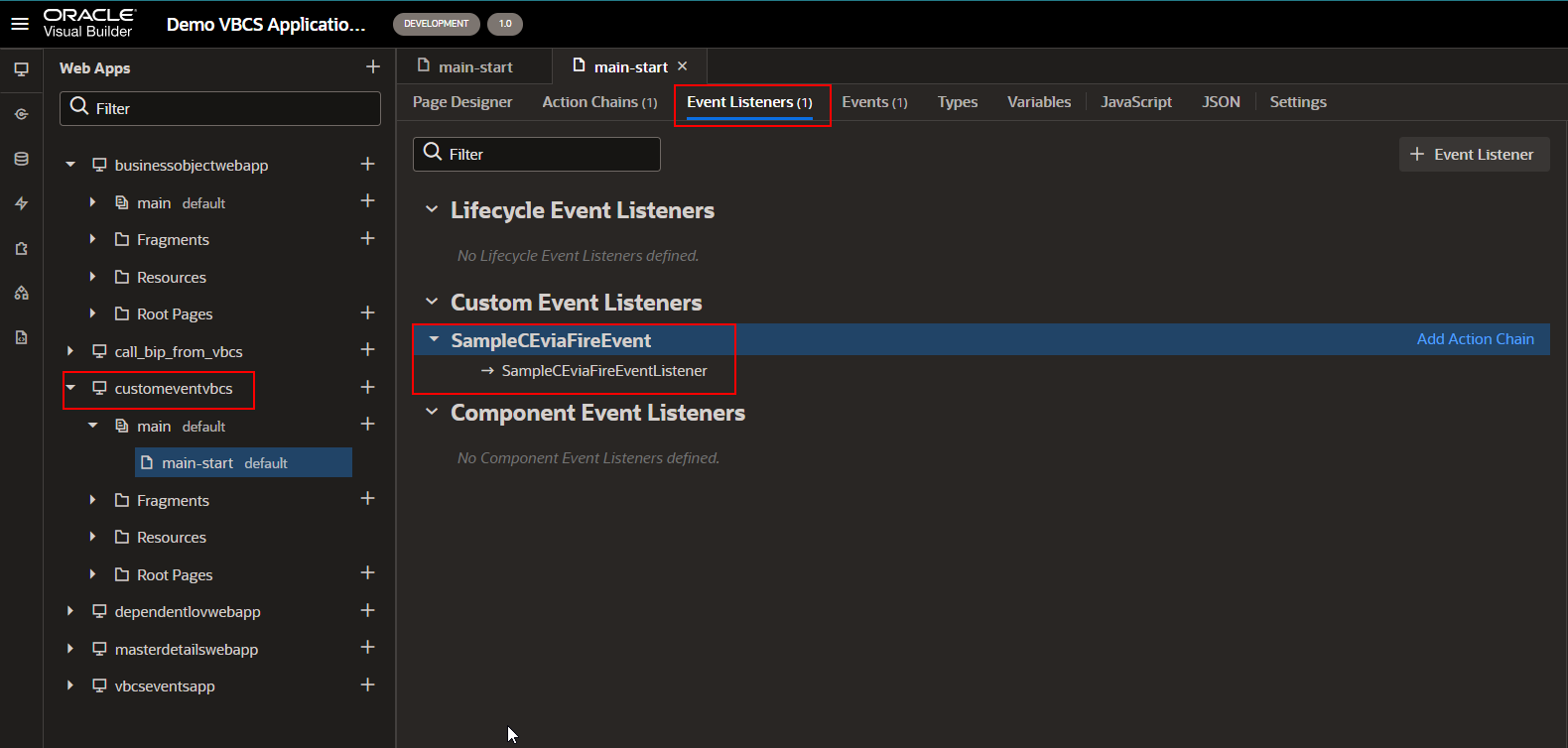
Task: Click the + Event Listener button
Action: pyautogui.click(x=1474, y=154)
